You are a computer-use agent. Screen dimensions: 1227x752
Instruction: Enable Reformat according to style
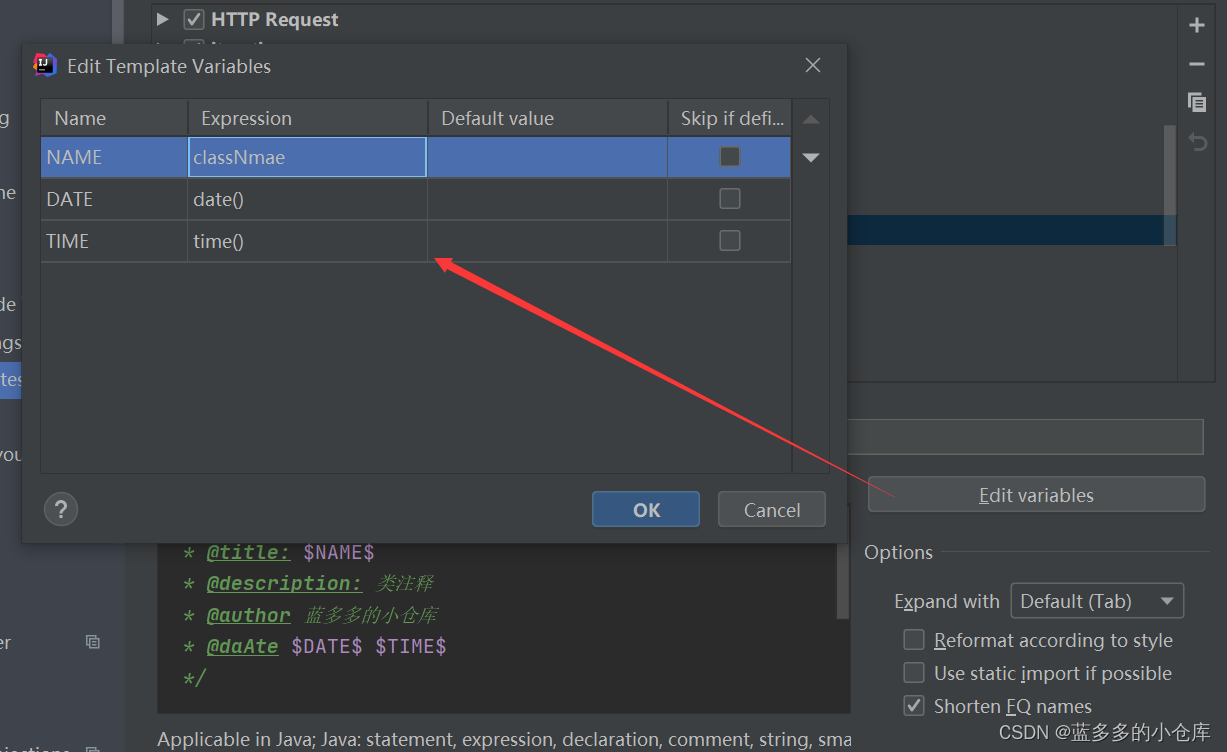913,639
